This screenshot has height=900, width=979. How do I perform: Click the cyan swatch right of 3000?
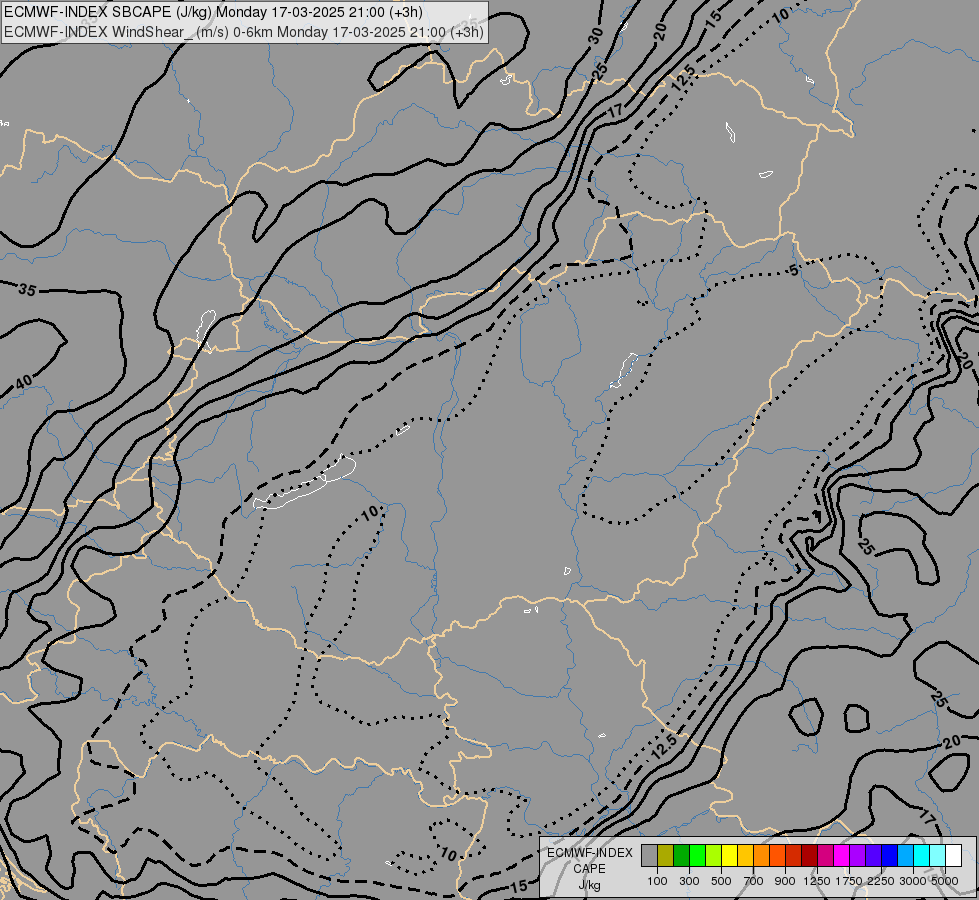coord(922,855)
